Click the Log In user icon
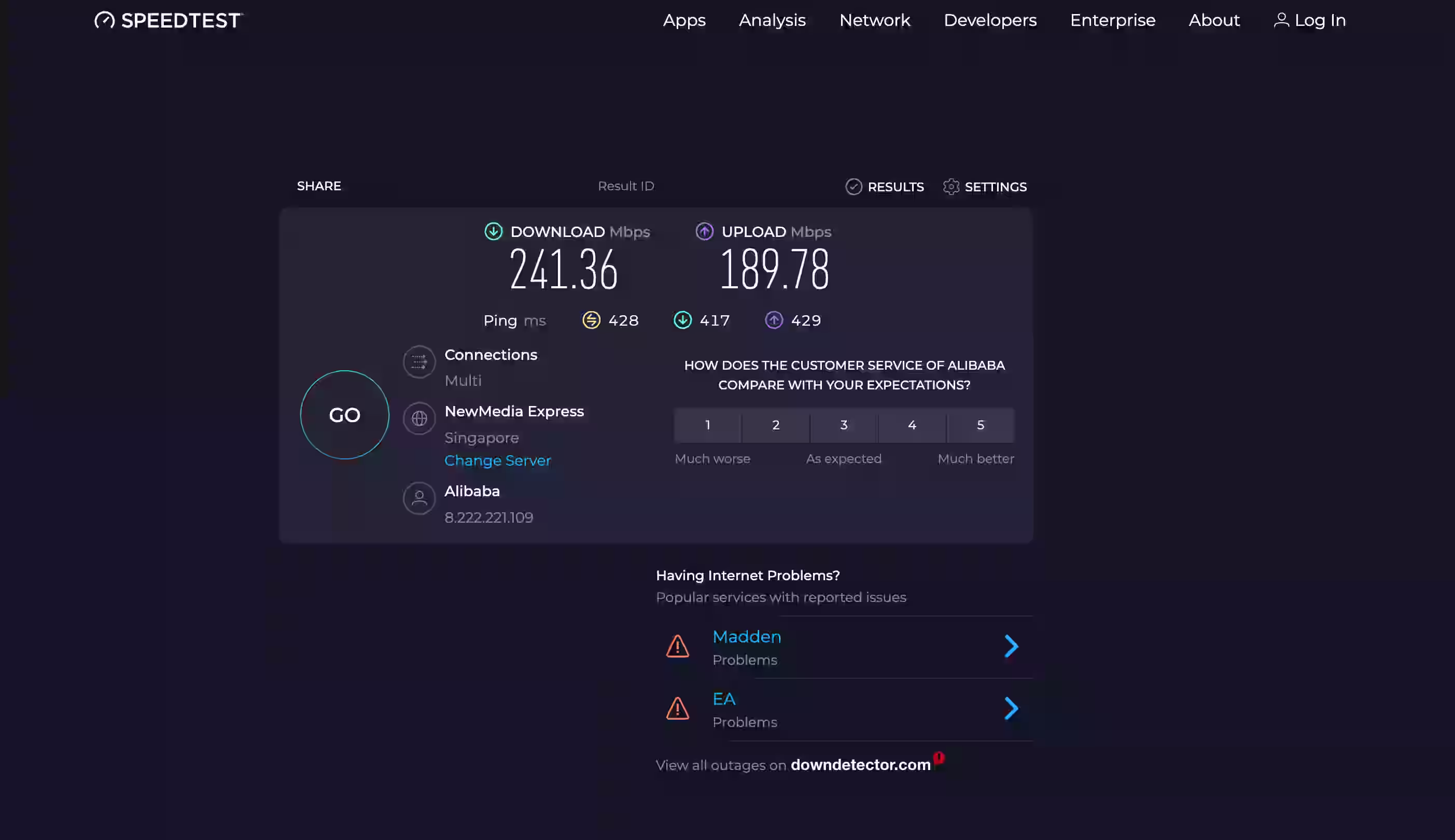The height and width of the screenshot is (840, 1455). (x=1281, y=20)
